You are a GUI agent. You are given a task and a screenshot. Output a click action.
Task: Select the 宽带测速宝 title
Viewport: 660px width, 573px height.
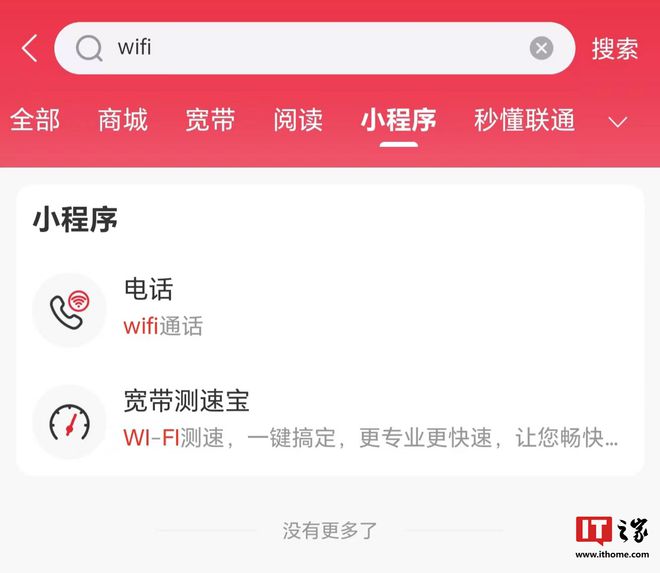tap(186, 400)
